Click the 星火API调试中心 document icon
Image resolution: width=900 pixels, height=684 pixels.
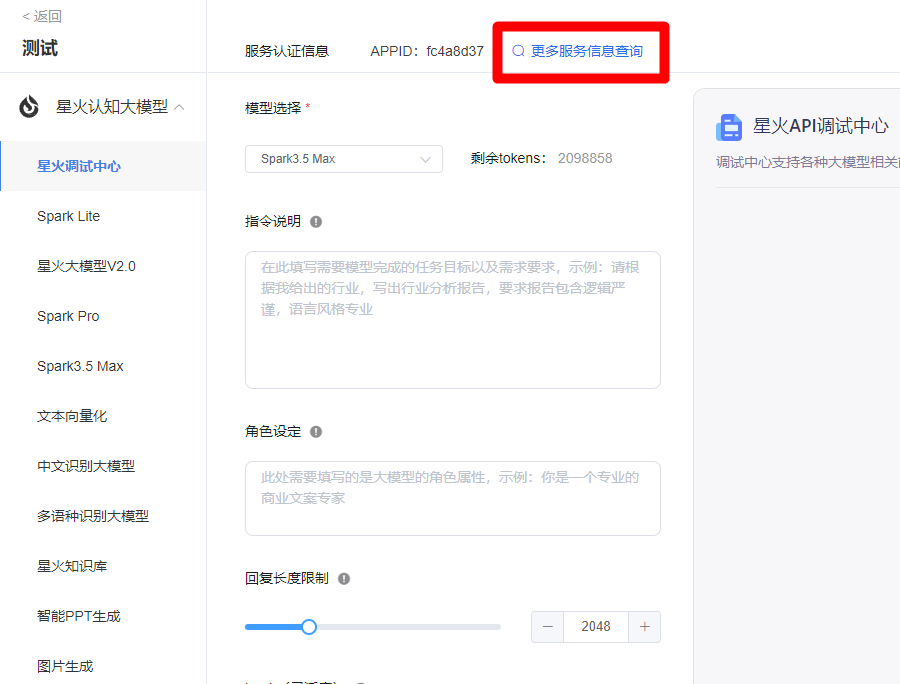[x=729, y=127]
